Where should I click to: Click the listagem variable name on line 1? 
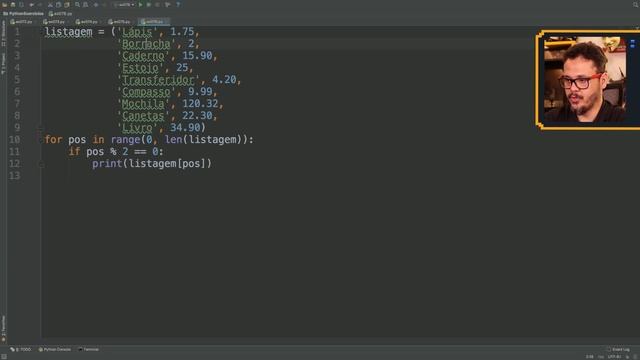(69, 32)
